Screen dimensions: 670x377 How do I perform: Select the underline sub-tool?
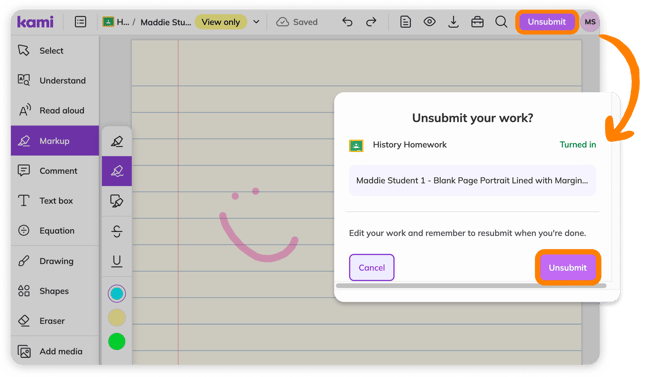click(x=117, y=261)
